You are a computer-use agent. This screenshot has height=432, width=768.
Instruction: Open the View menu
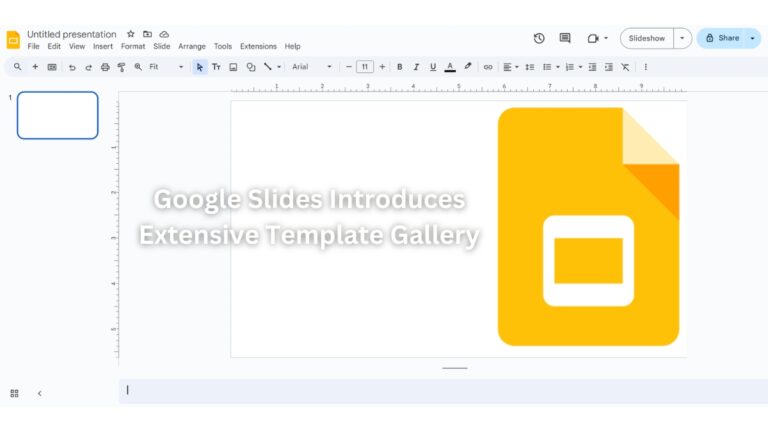coord(77,47)
